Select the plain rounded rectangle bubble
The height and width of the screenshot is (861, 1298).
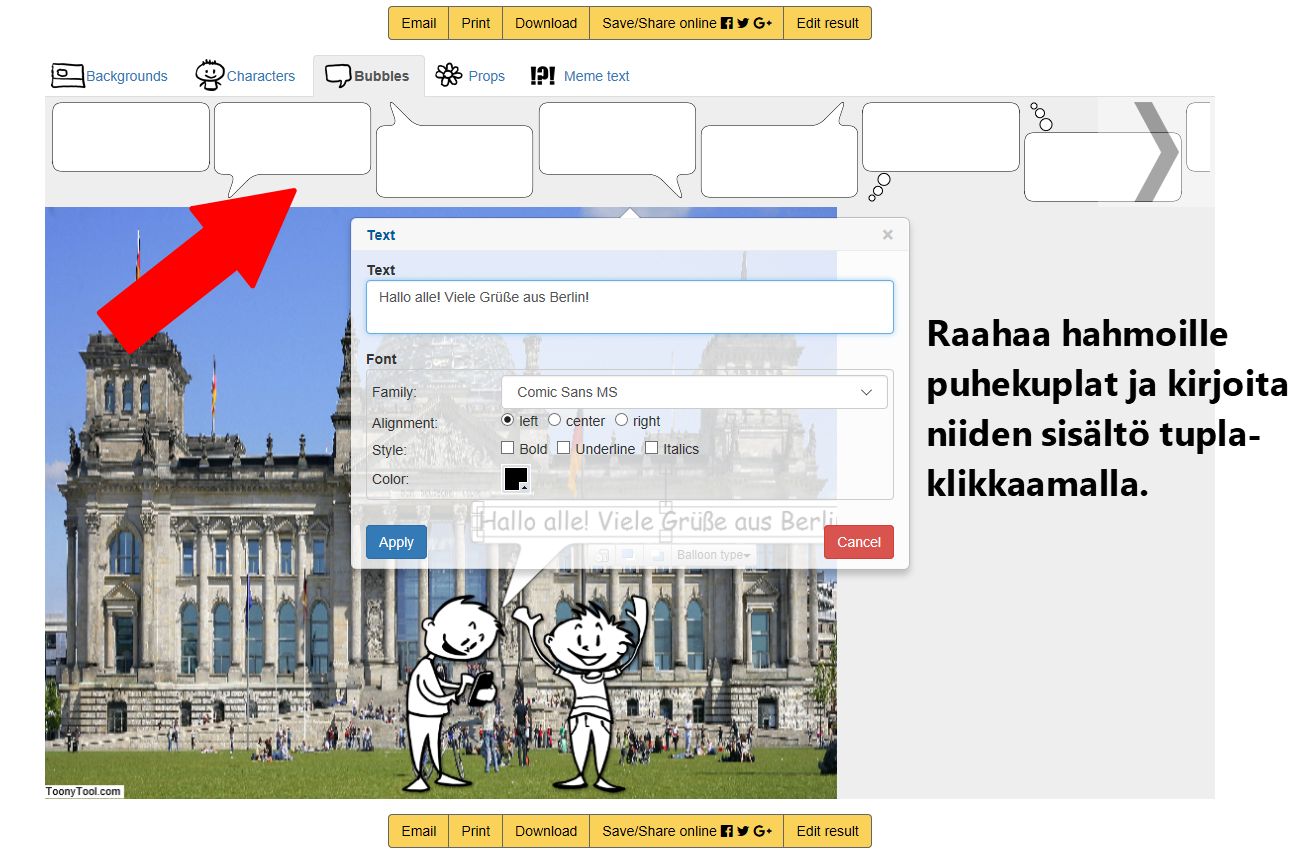pos(130,137)
